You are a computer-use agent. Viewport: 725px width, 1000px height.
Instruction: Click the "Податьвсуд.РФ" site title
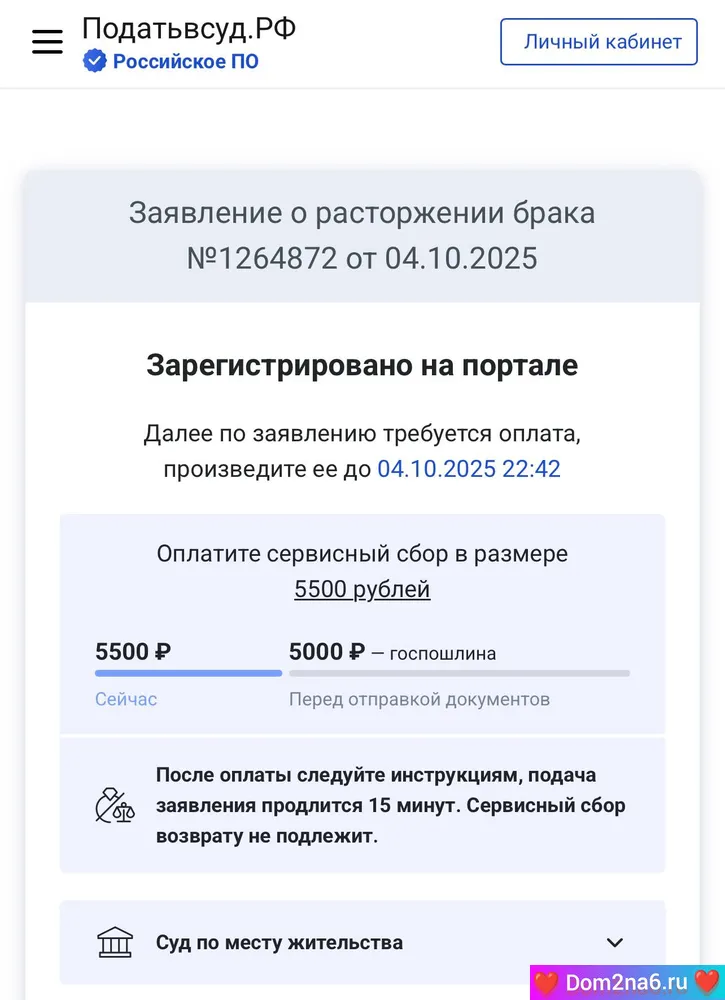[x=188, y=28]
